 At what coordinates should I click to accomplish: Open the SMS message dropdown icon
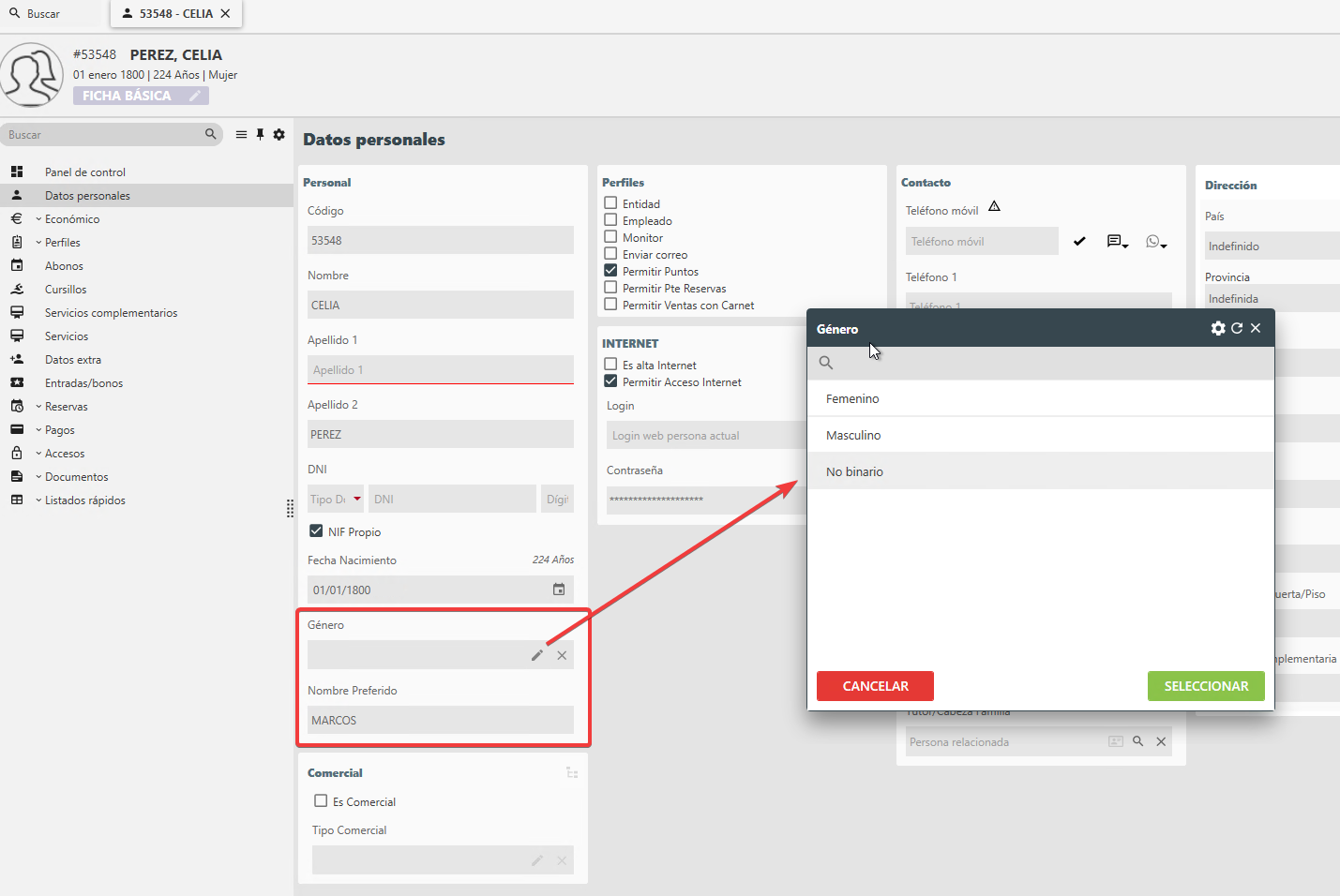pyautogui.click(x=1117, y=242)
